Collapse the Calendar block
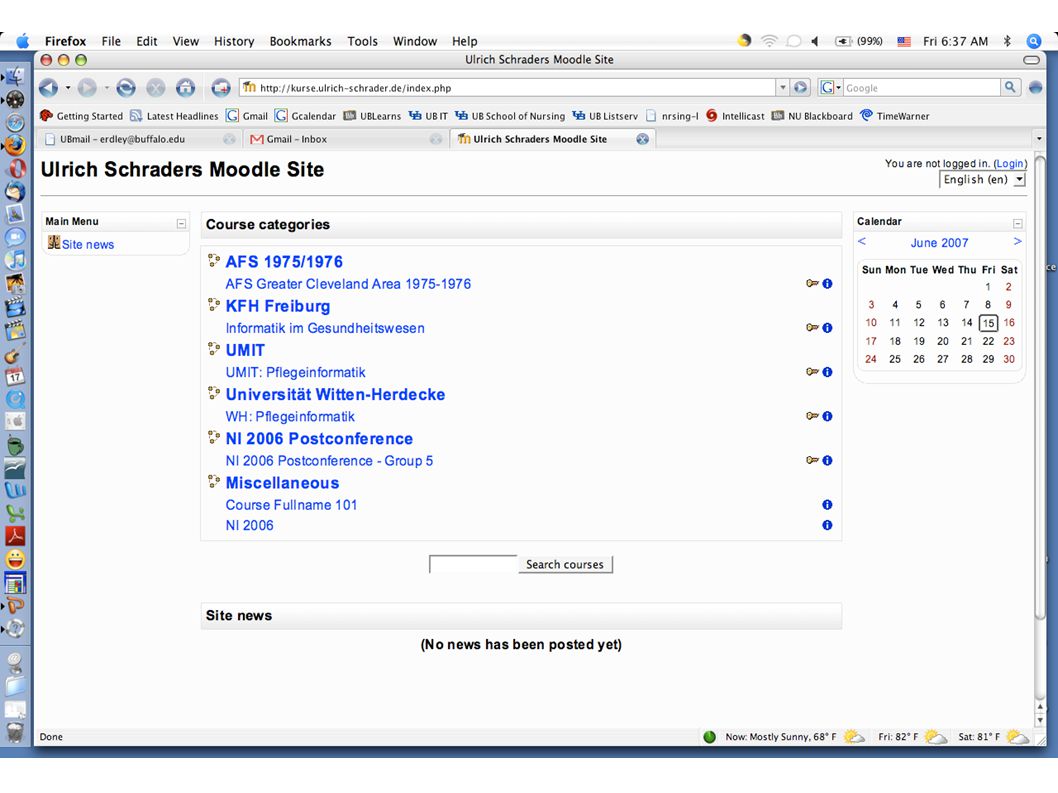The width and height of the screenshot is (1058, 793). [1018, 223]
